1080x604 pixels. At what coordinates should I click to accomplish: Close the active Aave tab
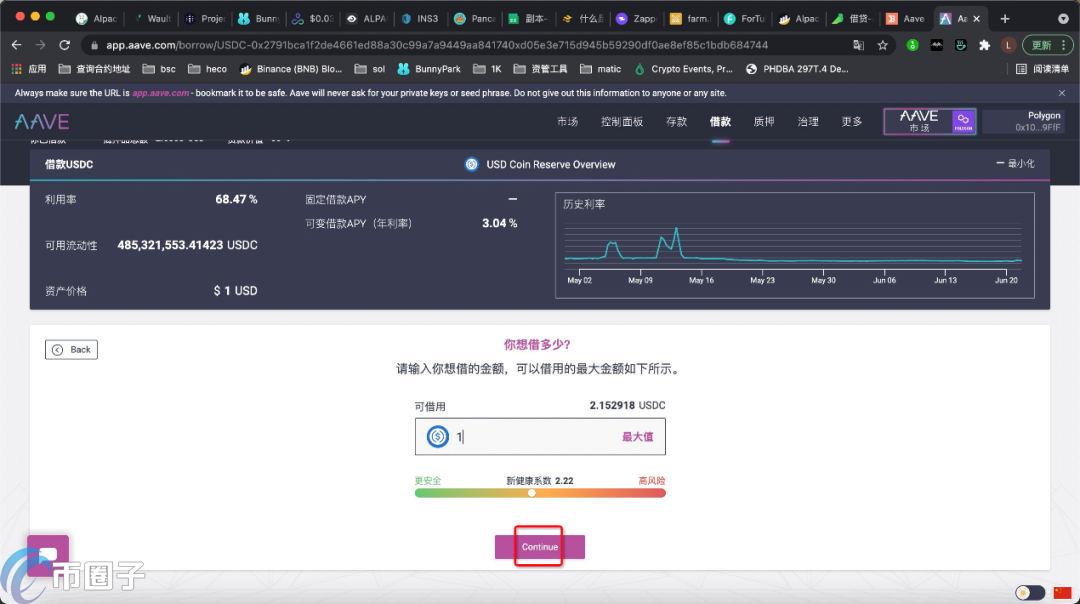[976, 19]
